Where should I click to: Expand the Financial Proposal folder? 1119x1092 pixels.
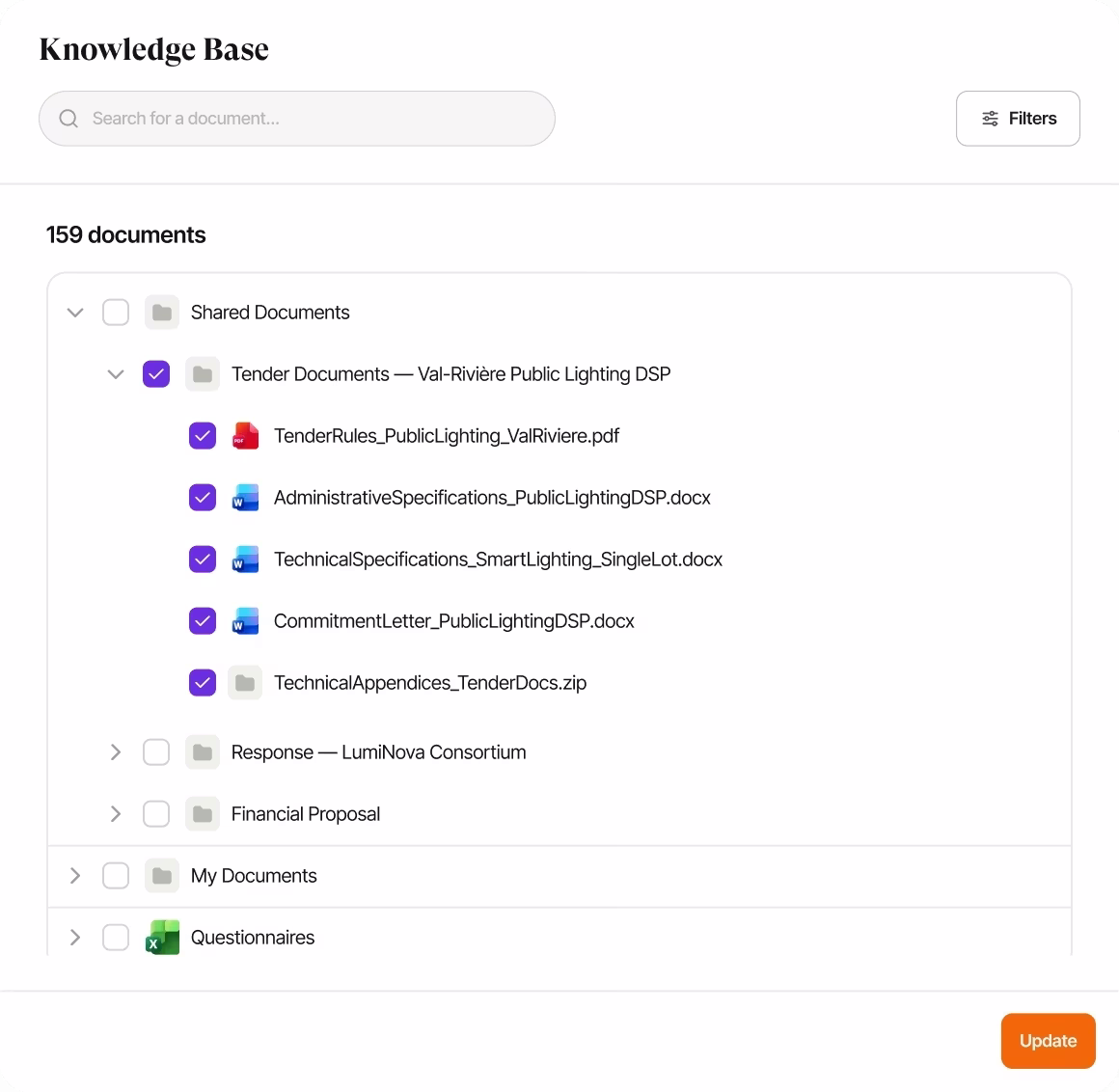pyautogui.click(x=116, y=813)
